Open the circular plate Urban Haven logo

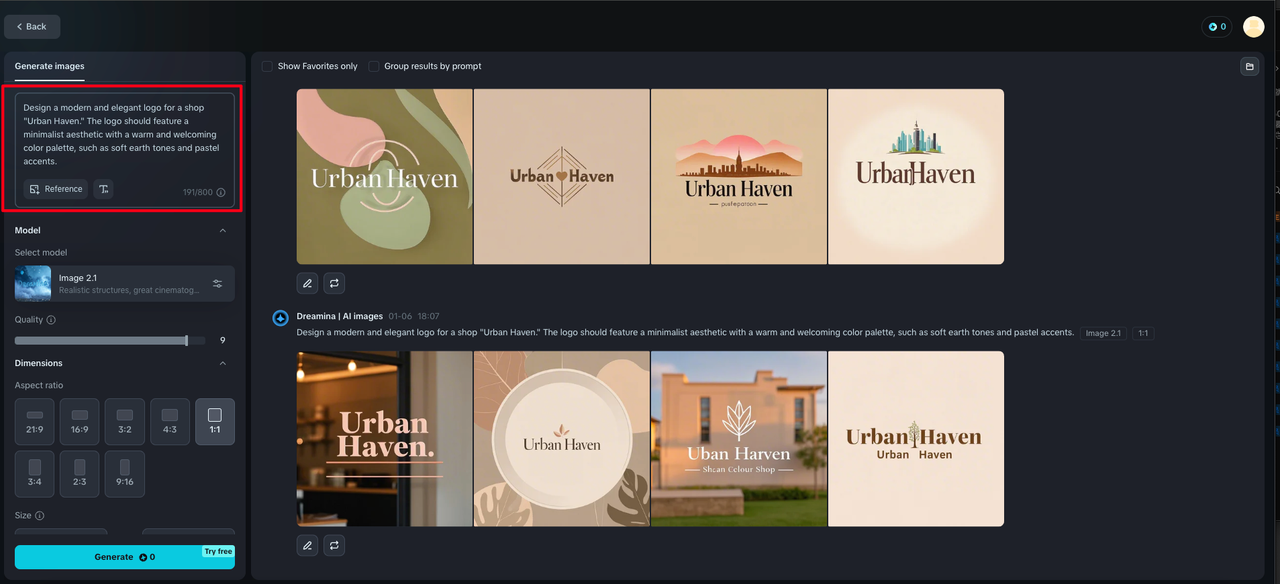click(x=562, y=439)
